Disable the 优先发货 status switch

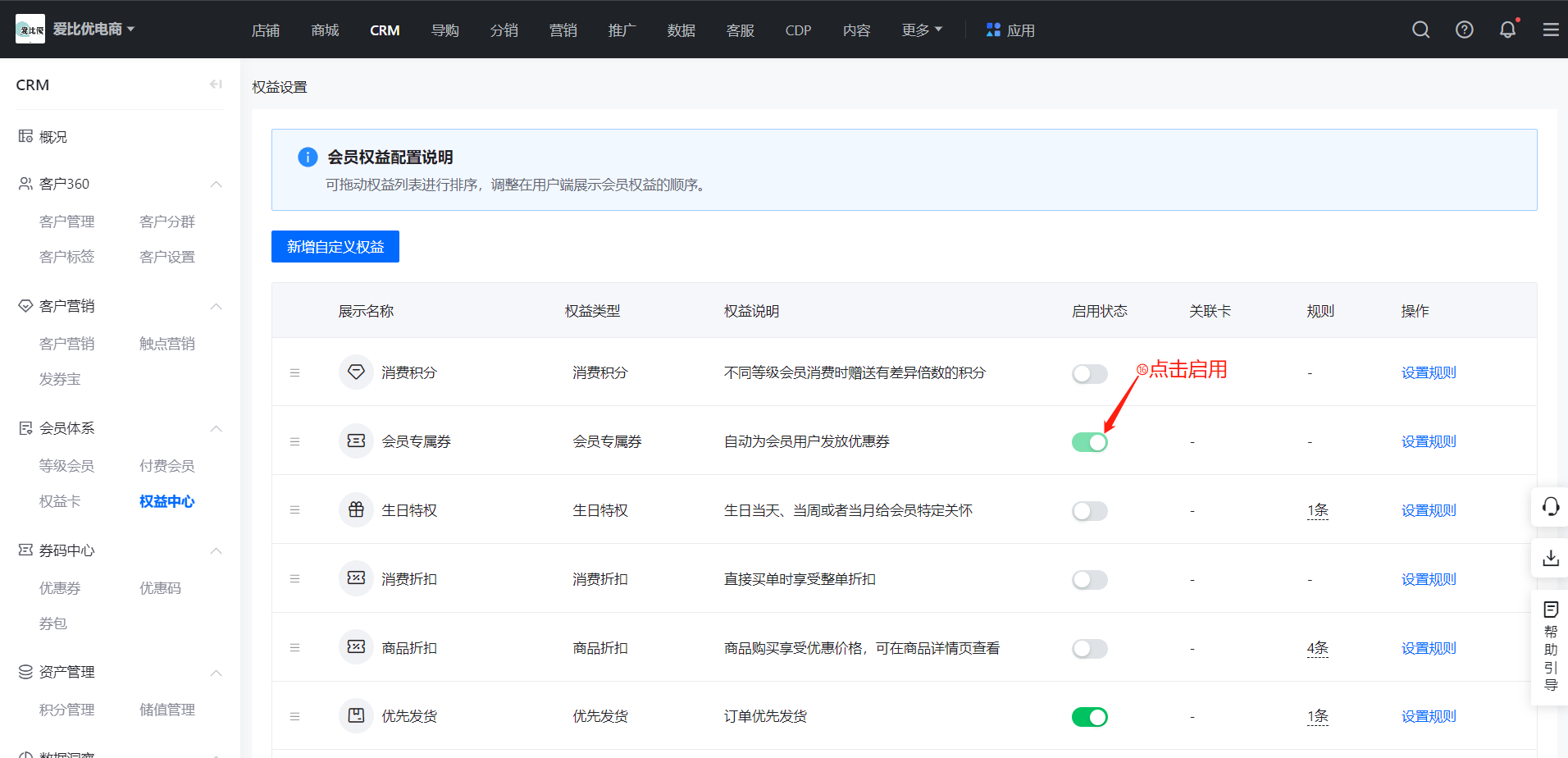pyautogui.click(x=1090, y=717)
